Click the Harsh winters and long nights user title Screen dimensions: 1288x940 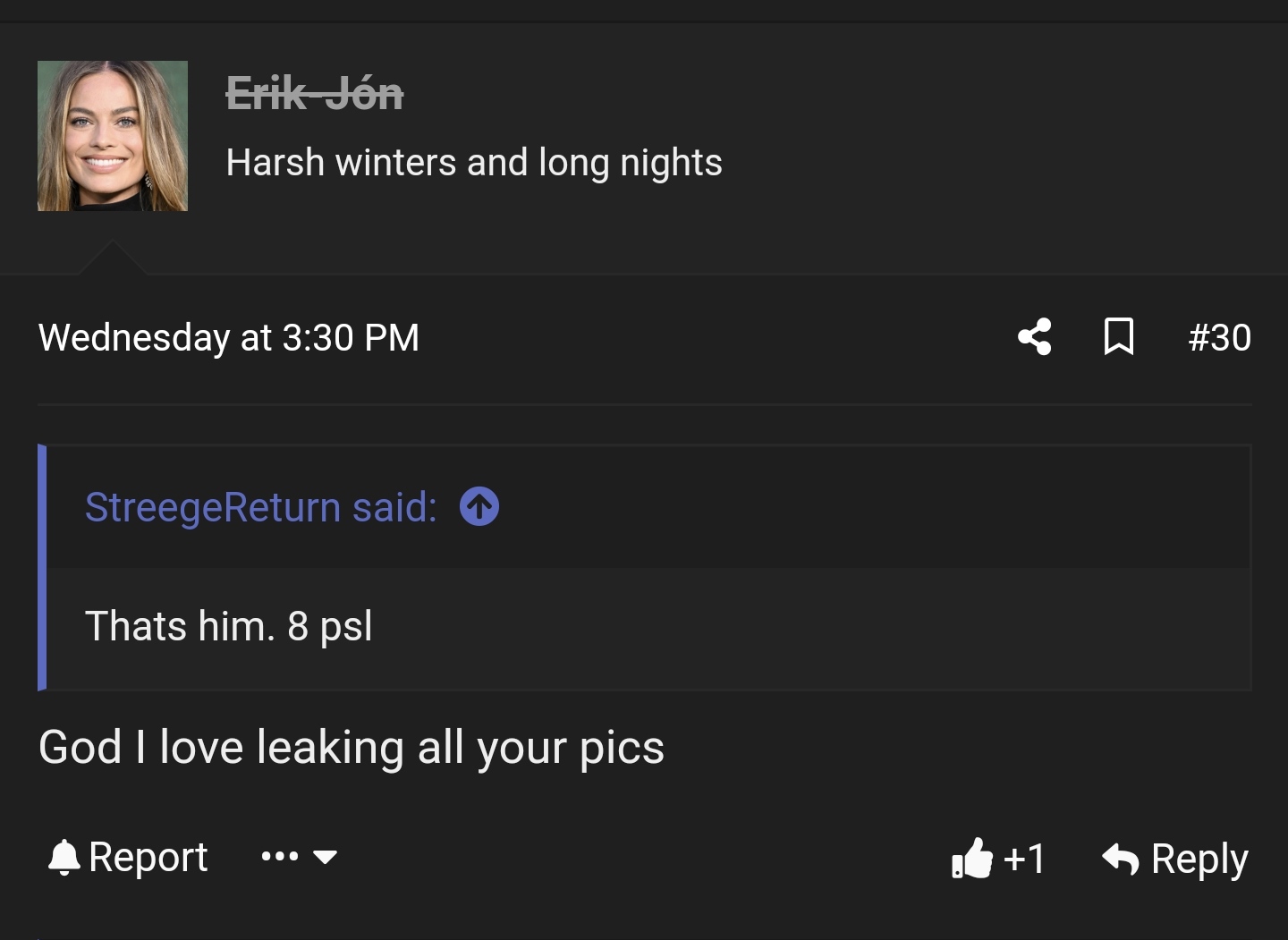pos(474,163)
